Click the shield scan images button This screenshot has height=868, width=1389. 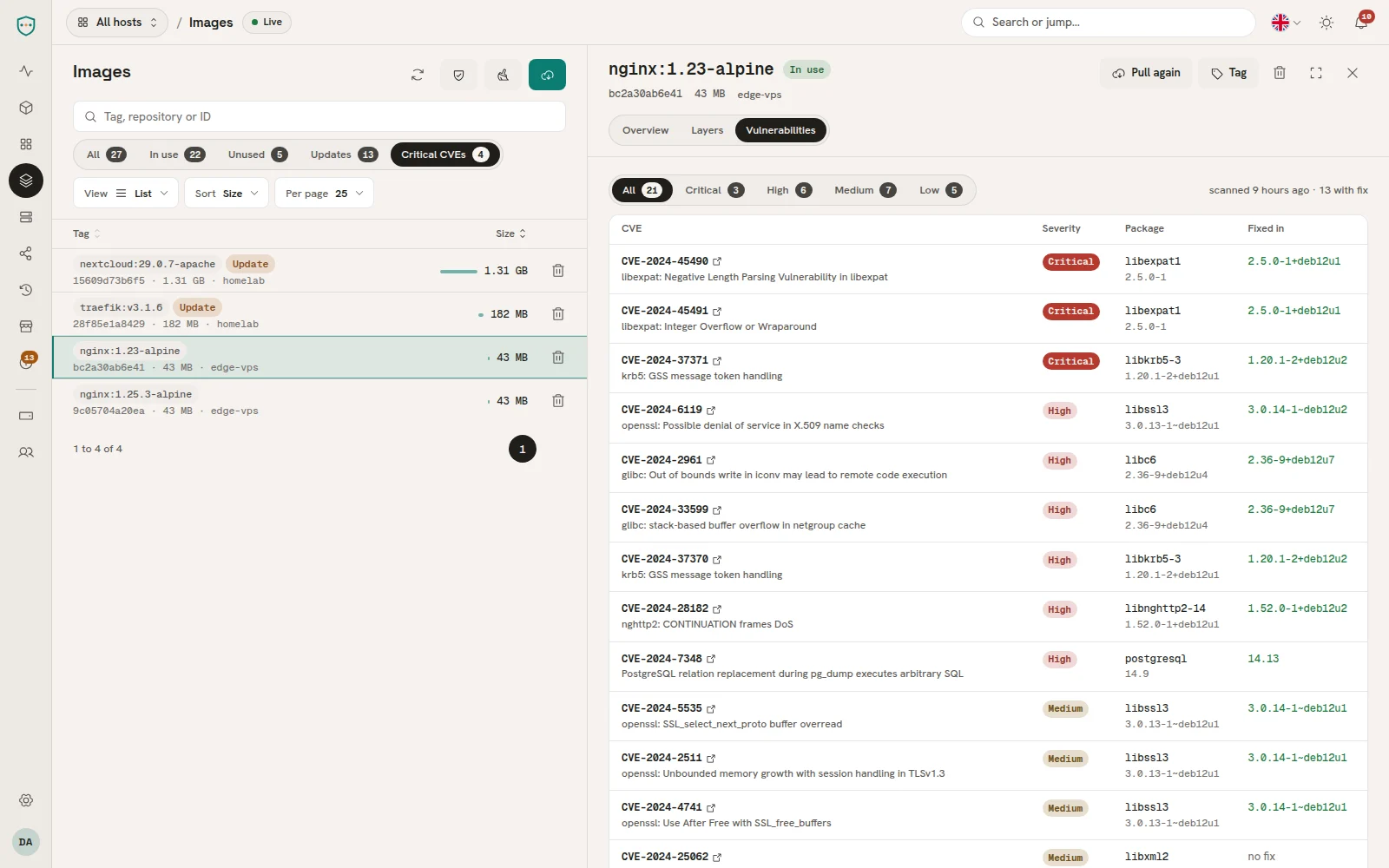point(459,75)
